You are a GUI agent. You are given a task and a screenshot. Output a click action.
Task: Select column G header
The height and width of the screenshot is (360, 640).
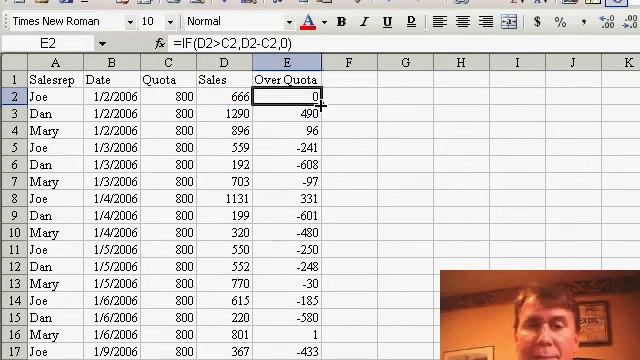click(405, 62)
